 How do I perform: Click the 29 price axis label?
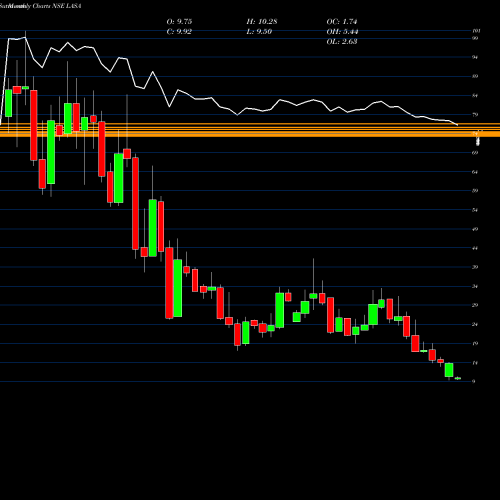point(475,305)
